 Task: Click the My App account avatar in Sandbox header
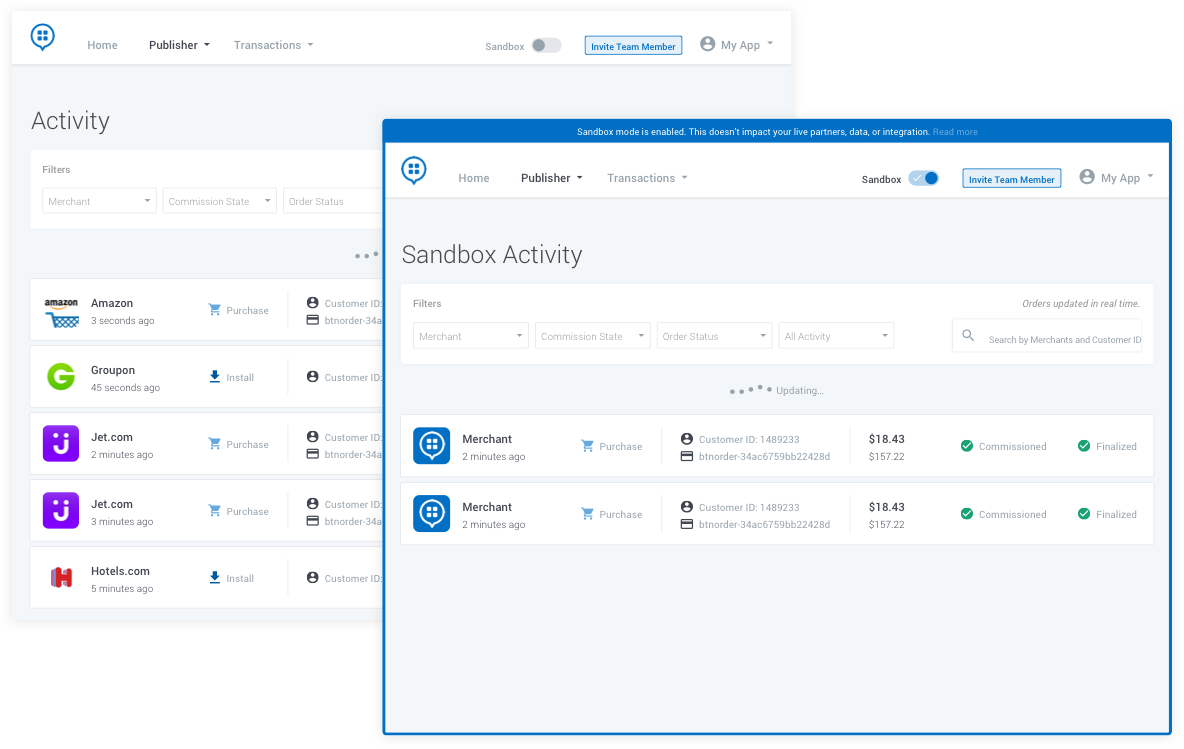click(1087, 177)
